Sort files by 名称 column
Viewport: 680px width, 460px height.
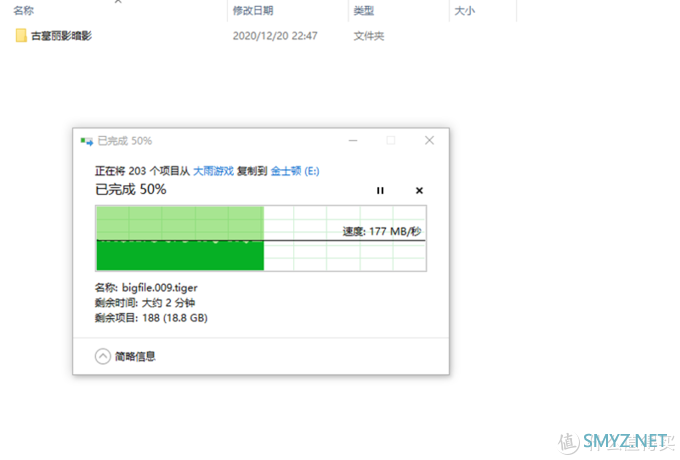23,10
